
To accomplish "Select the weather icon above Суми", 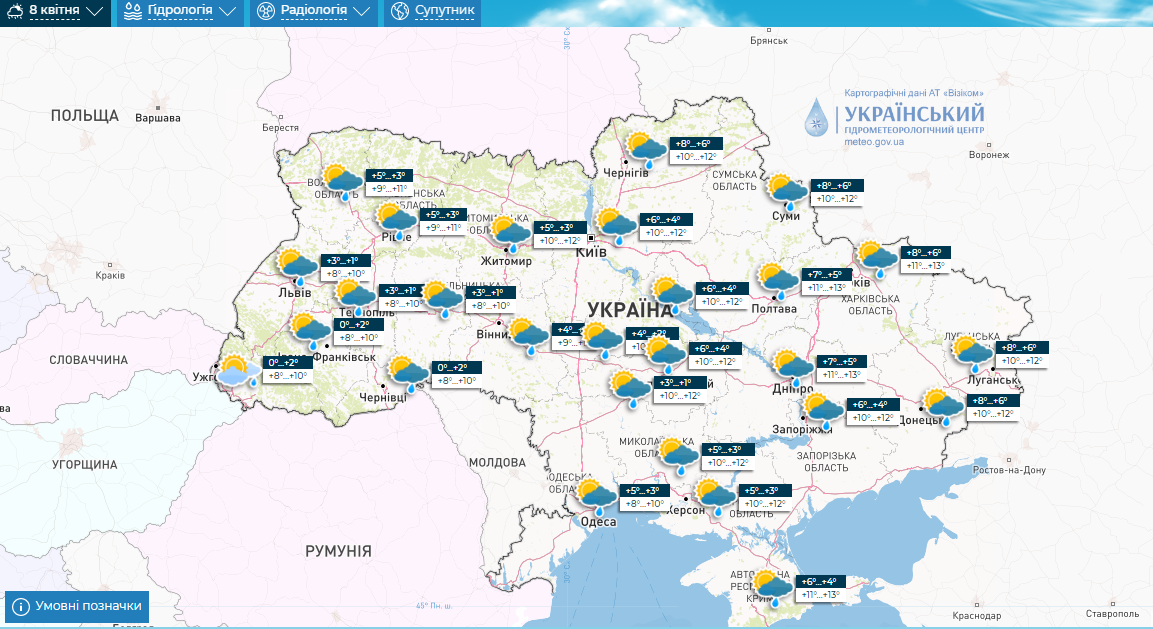I will click(x=787, y=186).
